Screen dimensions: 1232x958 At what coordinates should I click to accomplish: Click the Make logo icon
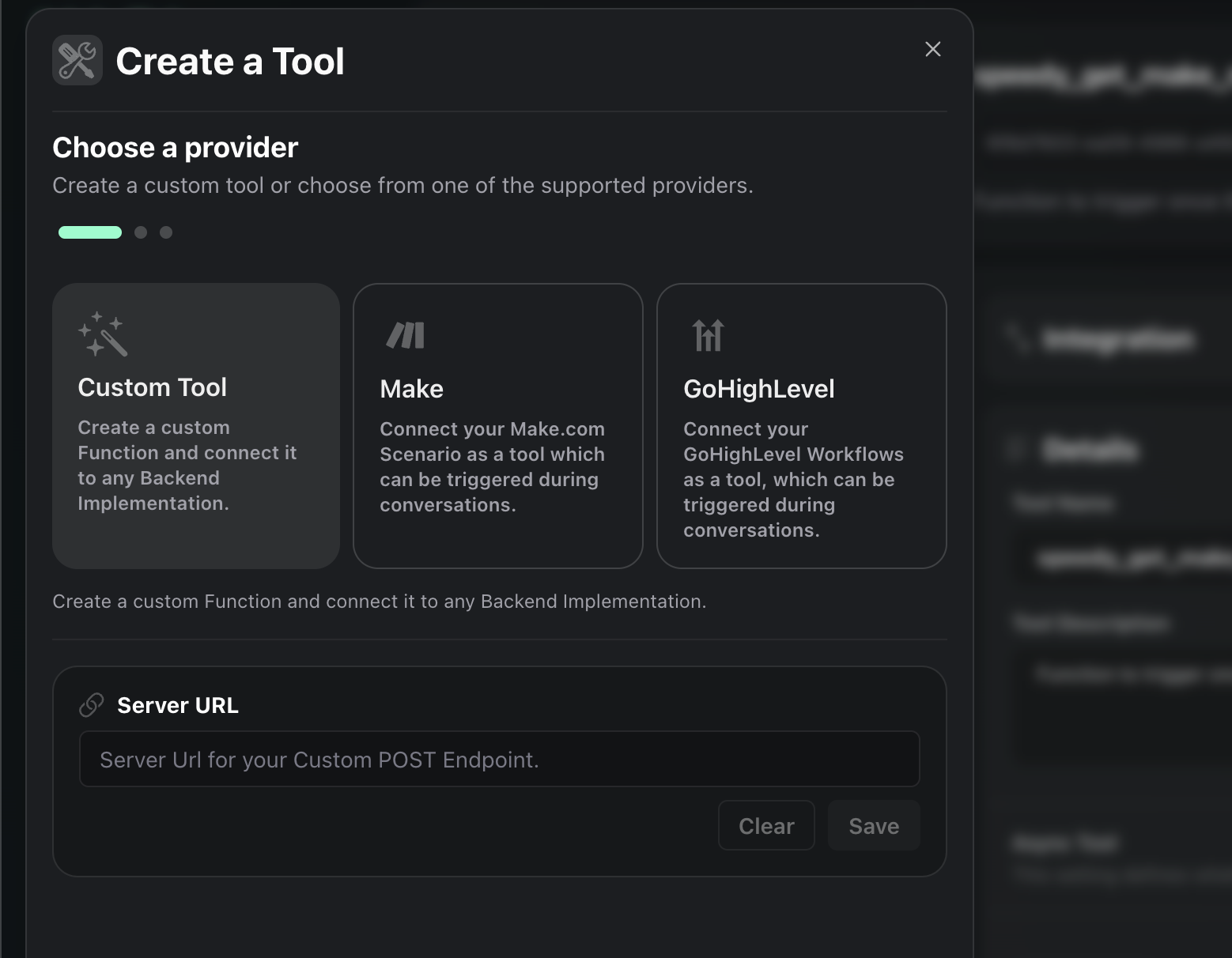tap(406, 335)
